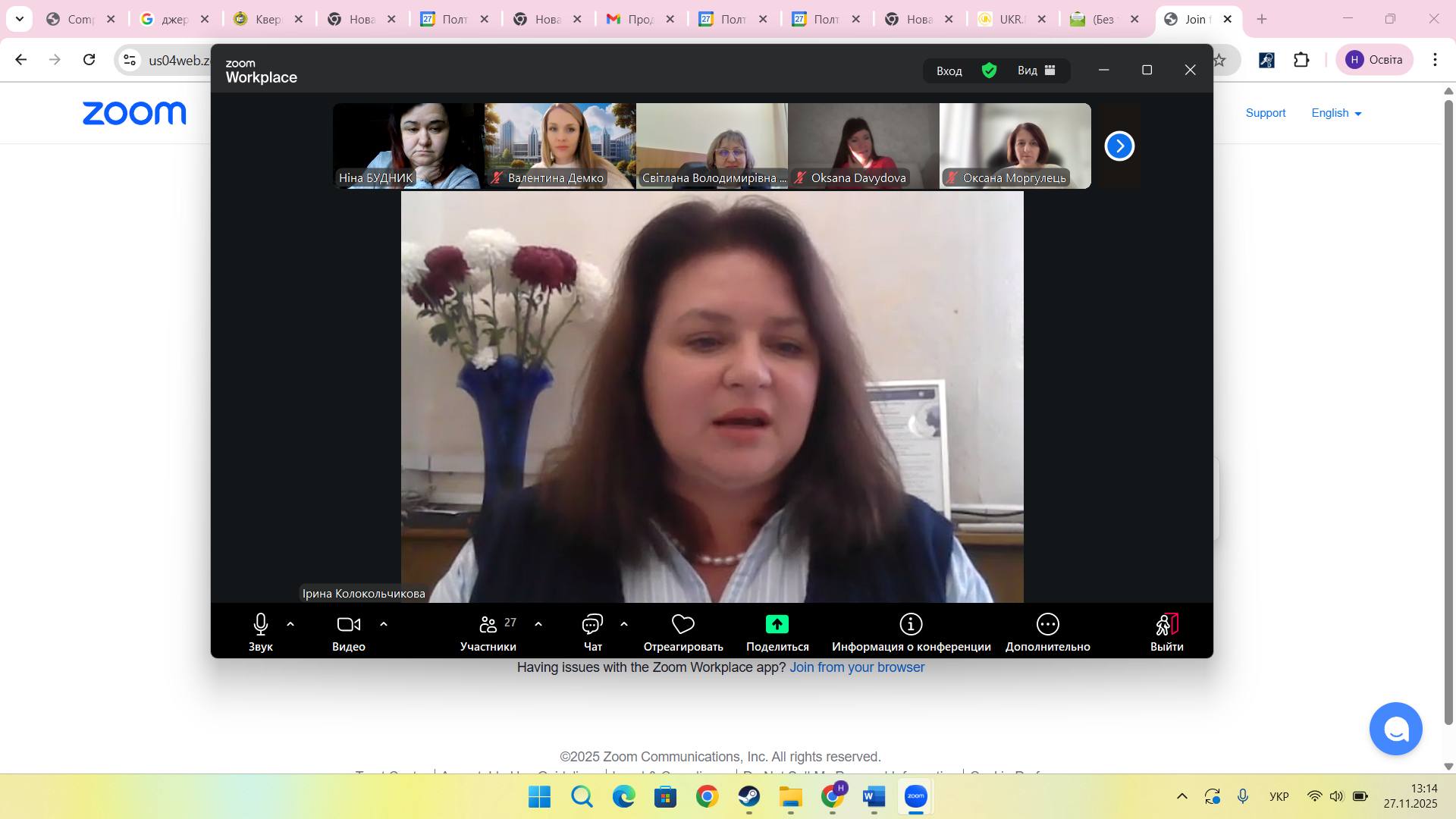
Task: Expand chat options arrow next to Чат
Action: (x=624, y=624)
